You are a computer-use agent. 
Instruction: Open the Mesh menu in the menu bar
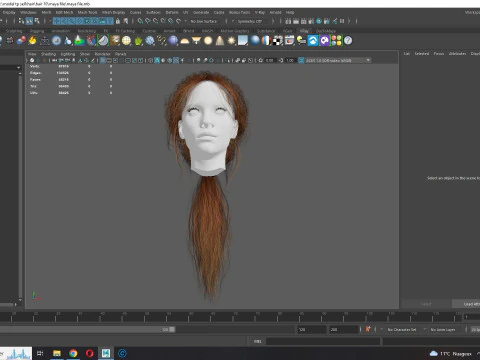pyautogui.click(x=46, y=12)
